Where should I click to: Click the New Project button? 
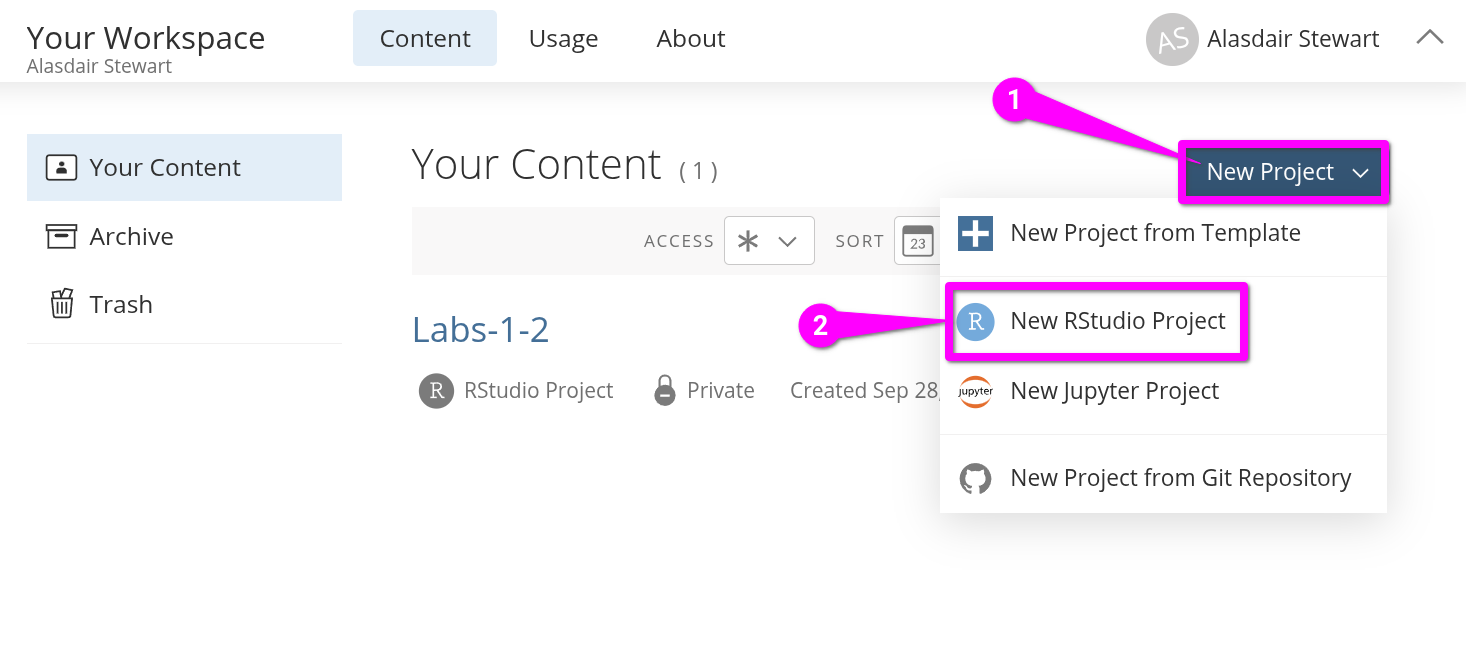coord(1270,172)
